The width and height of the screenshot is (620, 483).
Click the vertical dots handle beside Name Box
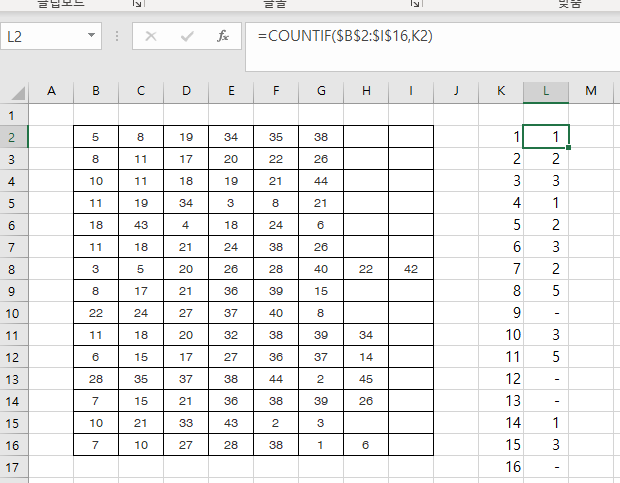click(x=118, y=36)
